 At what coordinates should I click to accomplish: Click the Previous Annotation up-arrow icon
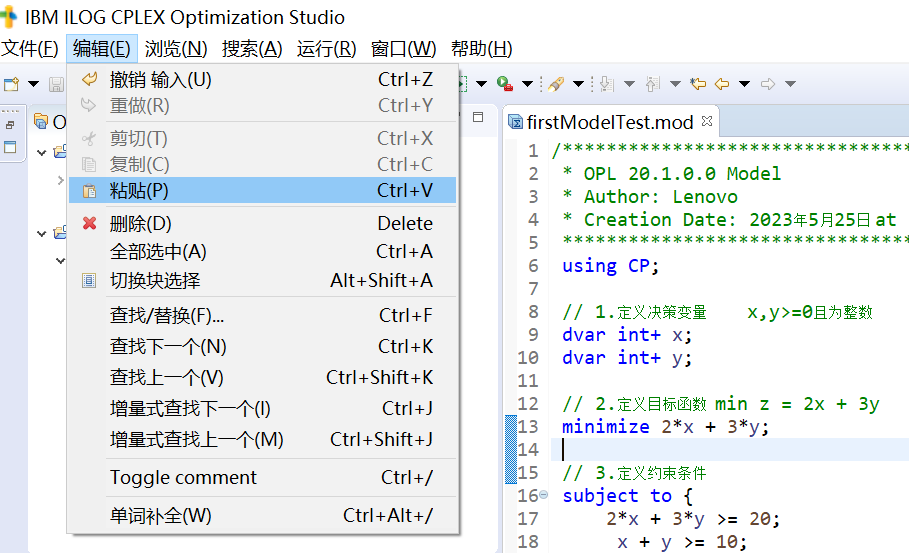(653, 84)
